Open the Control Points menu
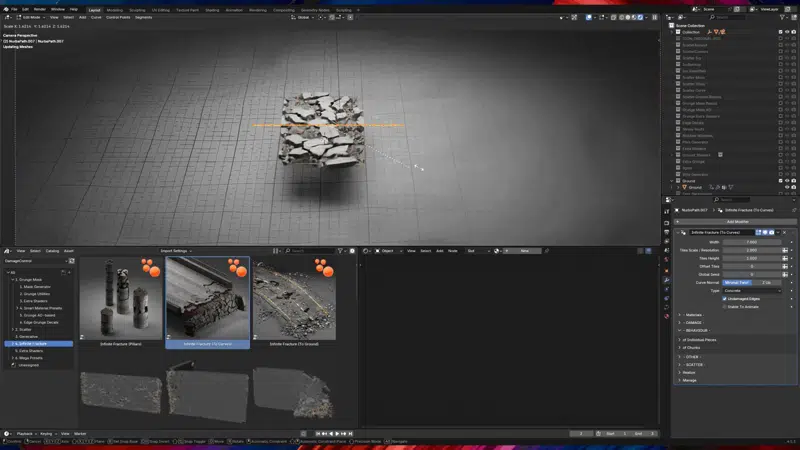Viewport: 800px width, 450px height. point(118,17)
